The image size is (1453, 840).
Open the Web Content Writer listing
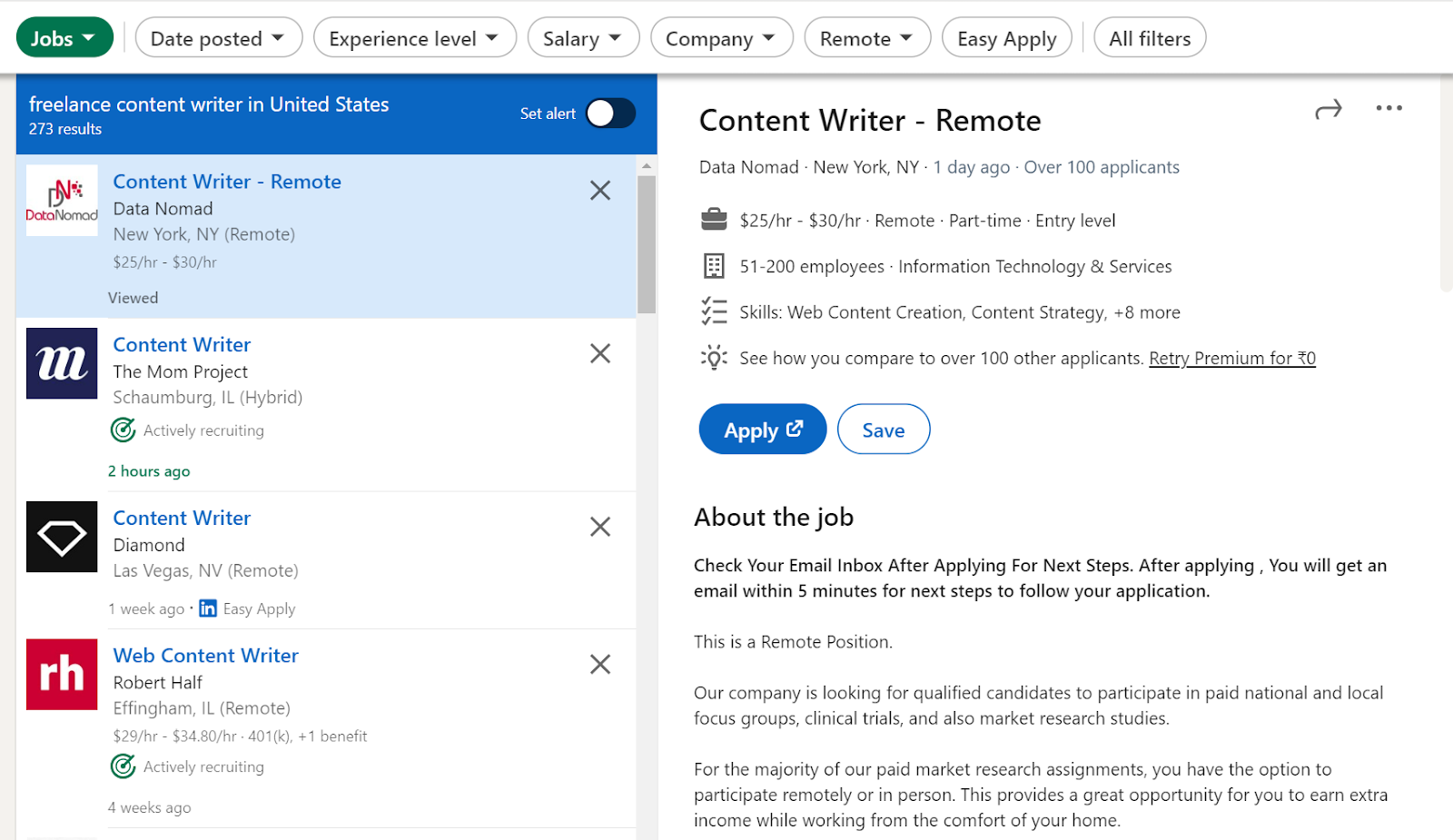click(205, 656)
